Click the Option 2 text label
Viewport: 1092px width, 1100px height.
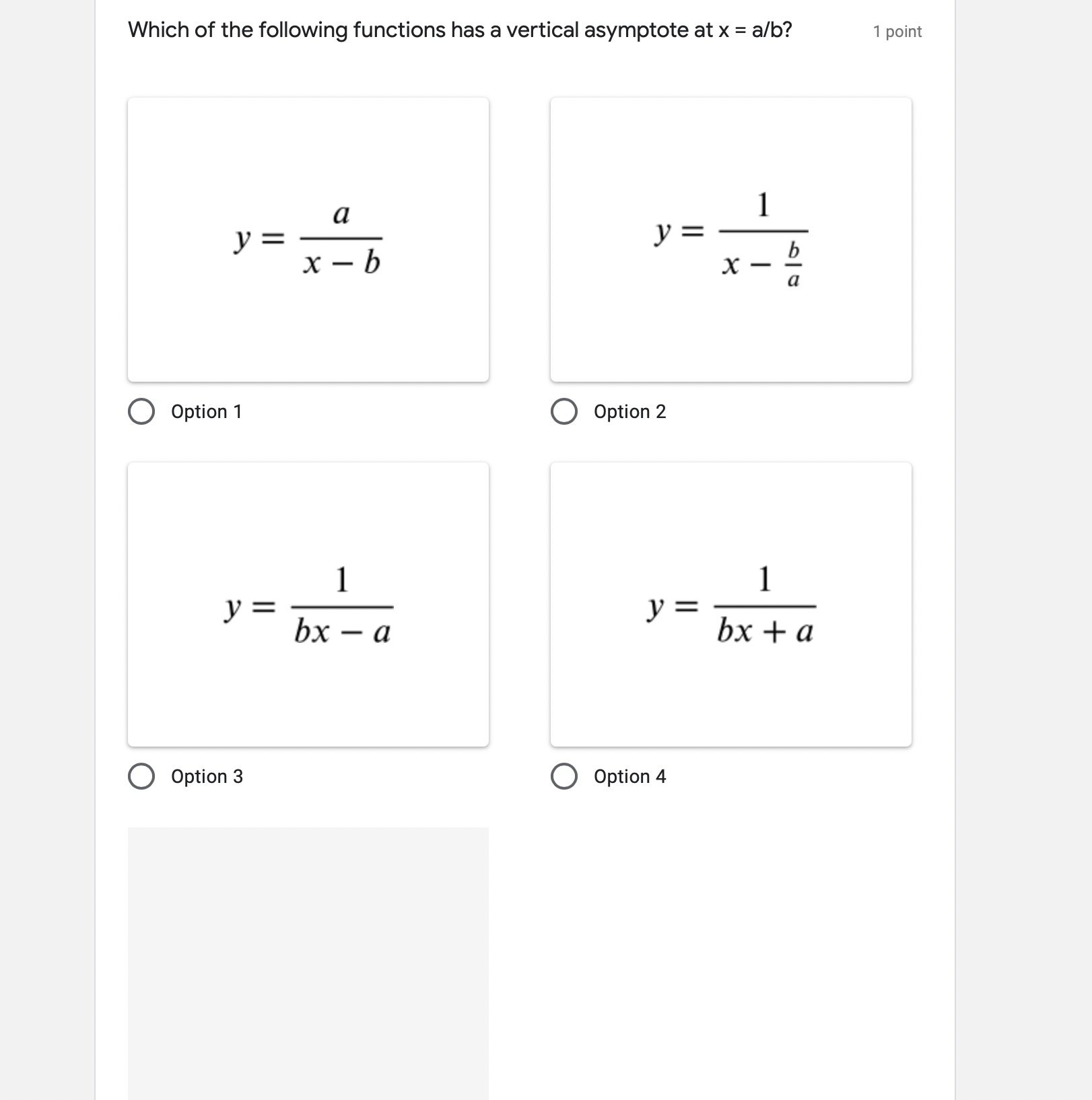(629, 411)
